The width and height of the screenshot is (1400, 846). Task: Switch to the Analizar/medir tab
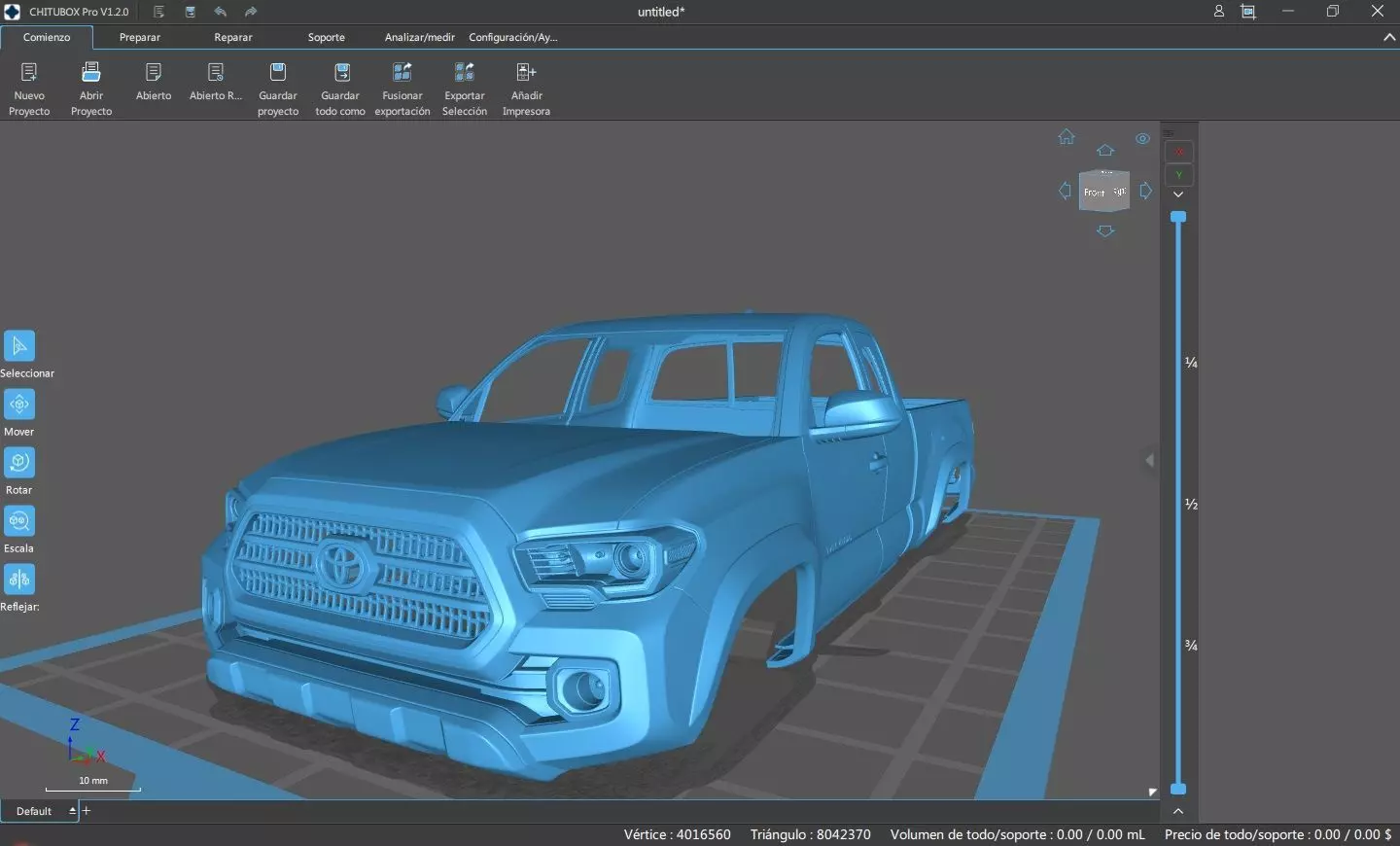(x=420, y=37)
